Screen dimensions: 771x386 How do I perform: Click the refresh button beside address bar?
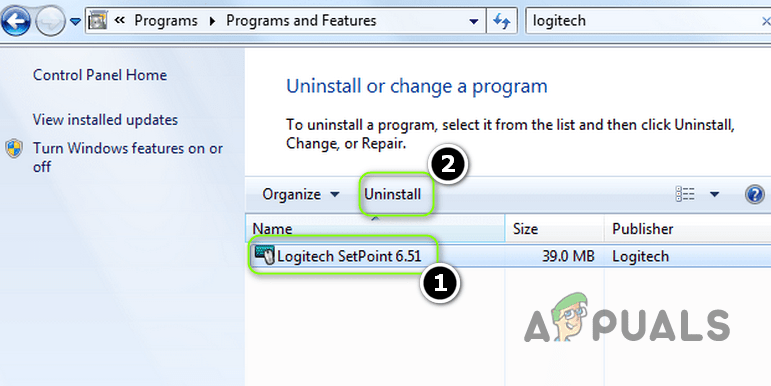click(502, 21)
